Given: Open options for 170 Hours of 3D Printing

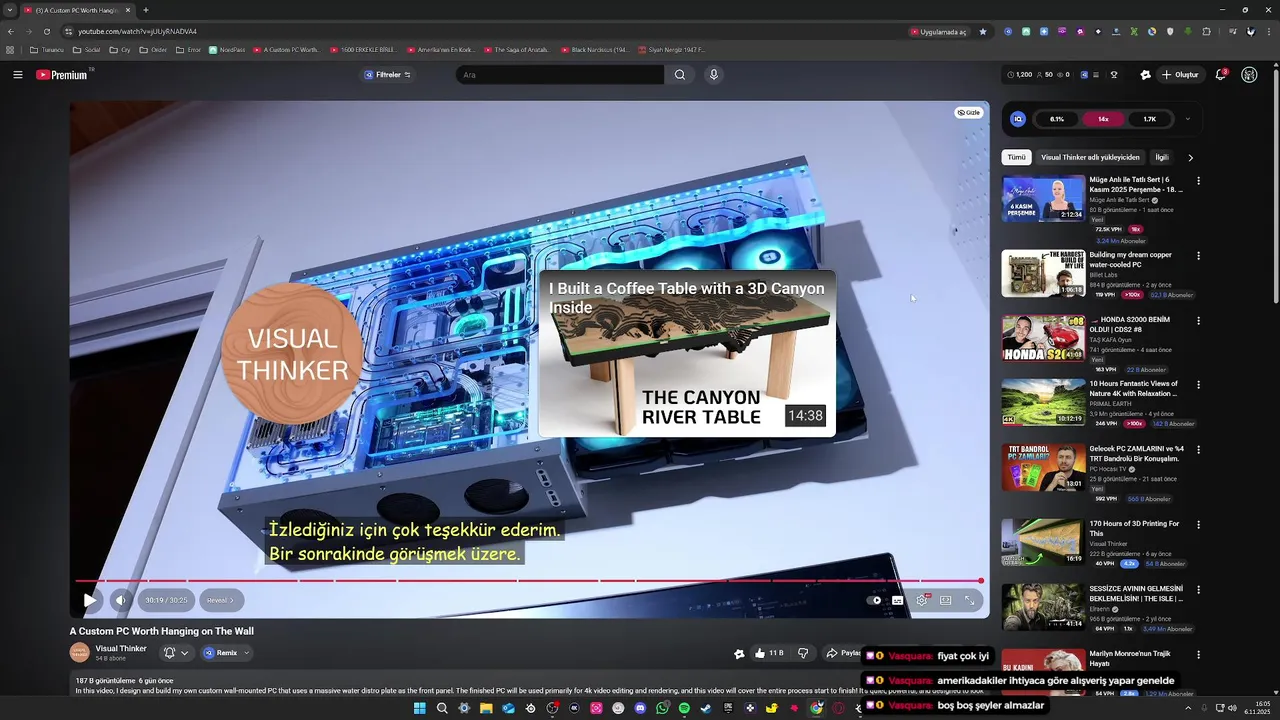Looking at the screenshot, I should click(1198, 525).
